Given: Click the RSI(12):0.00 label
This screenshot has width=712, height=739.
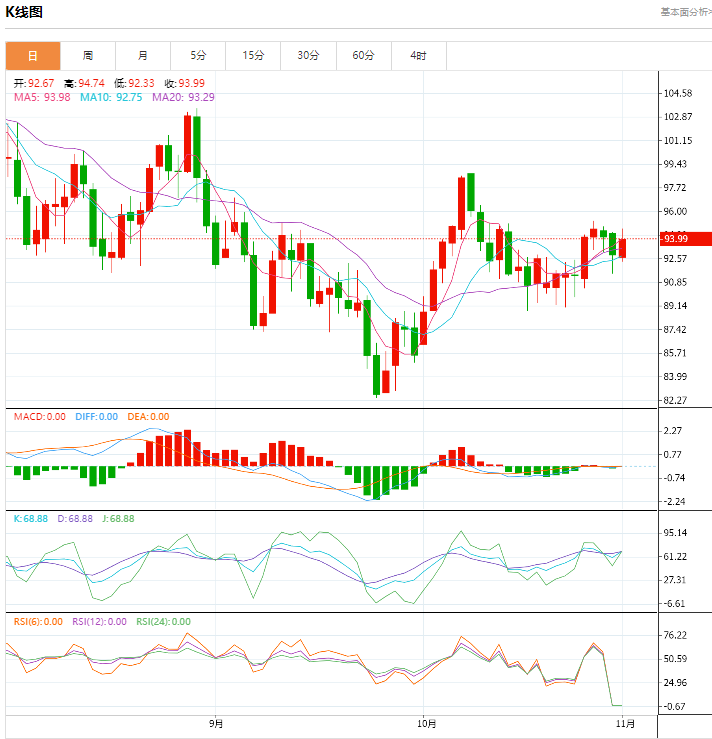Looking at the screenshot, I should coord(99,622).
